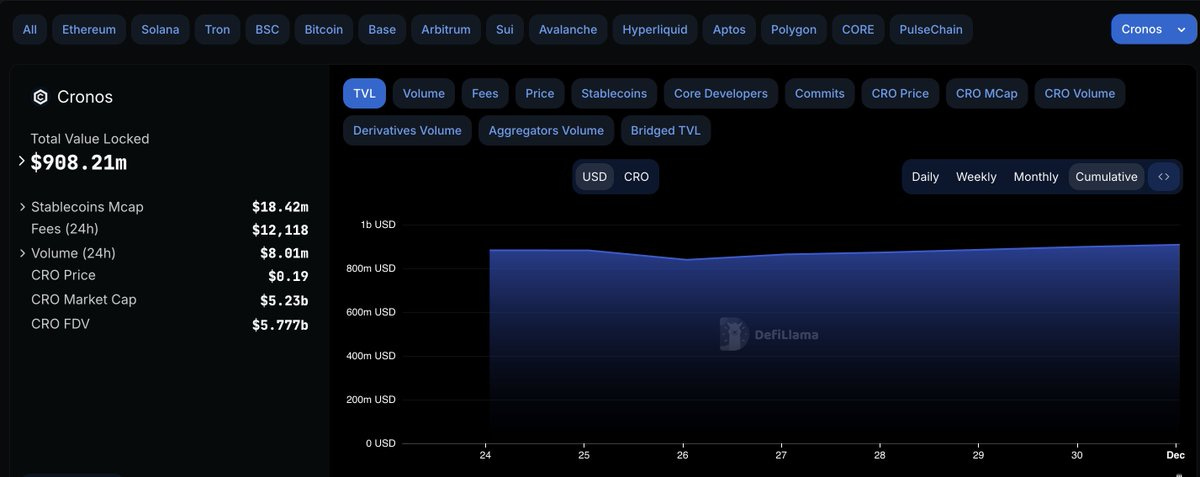Toggle the TVL chart metric

click(x=364, y=93)
